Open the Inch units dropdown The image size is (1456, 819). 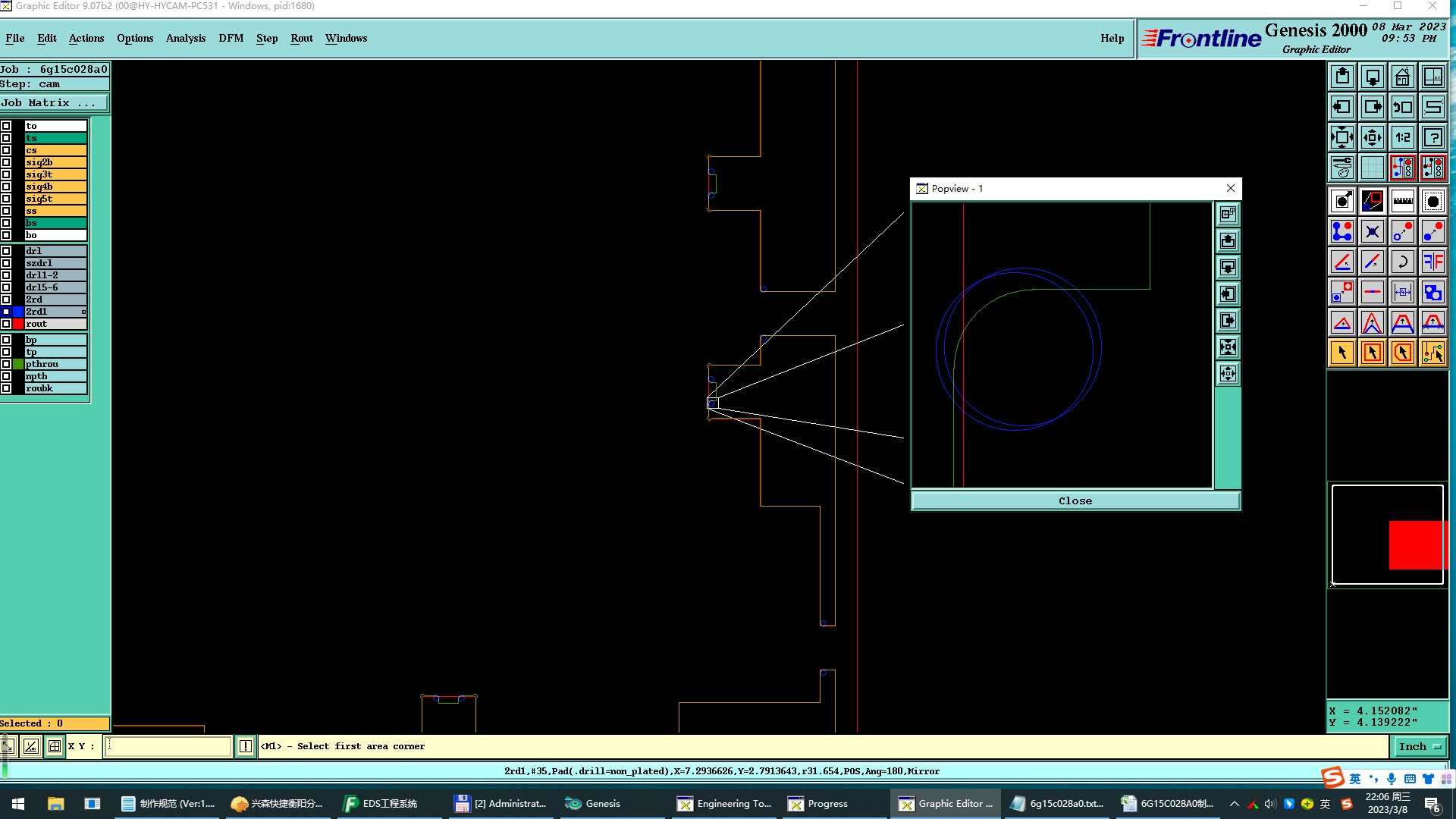coord(1420,746)
